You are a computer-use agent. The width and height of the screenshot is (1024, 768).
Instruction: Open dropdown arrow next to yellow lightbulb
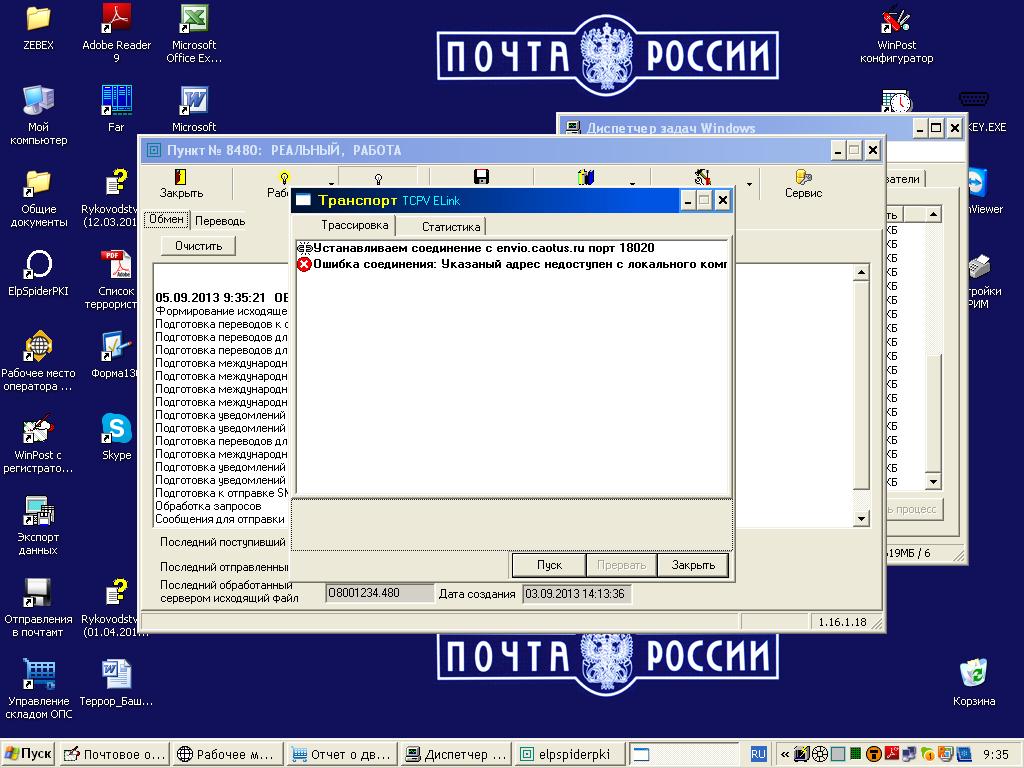point(331,184)
